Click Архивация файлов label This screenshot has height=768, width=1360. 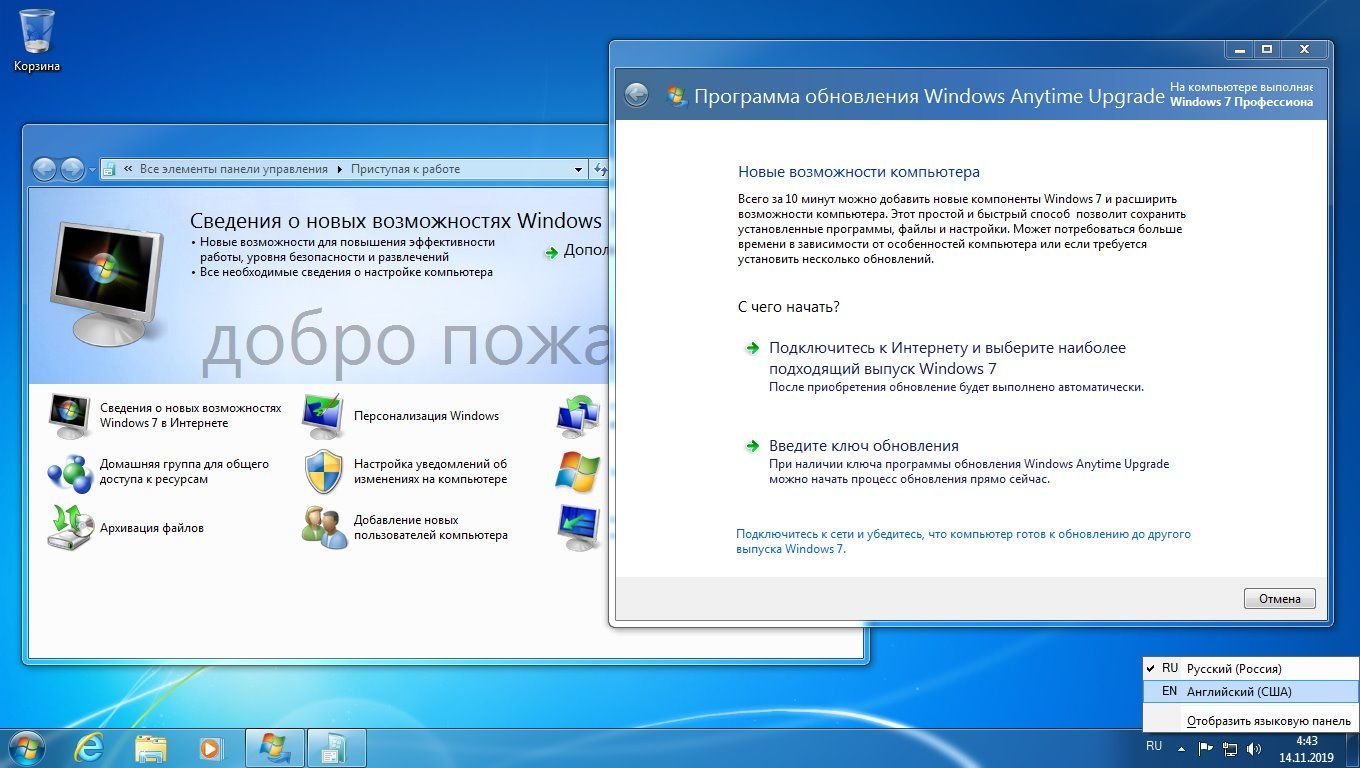pyautogui.click(x=152, y=528)
